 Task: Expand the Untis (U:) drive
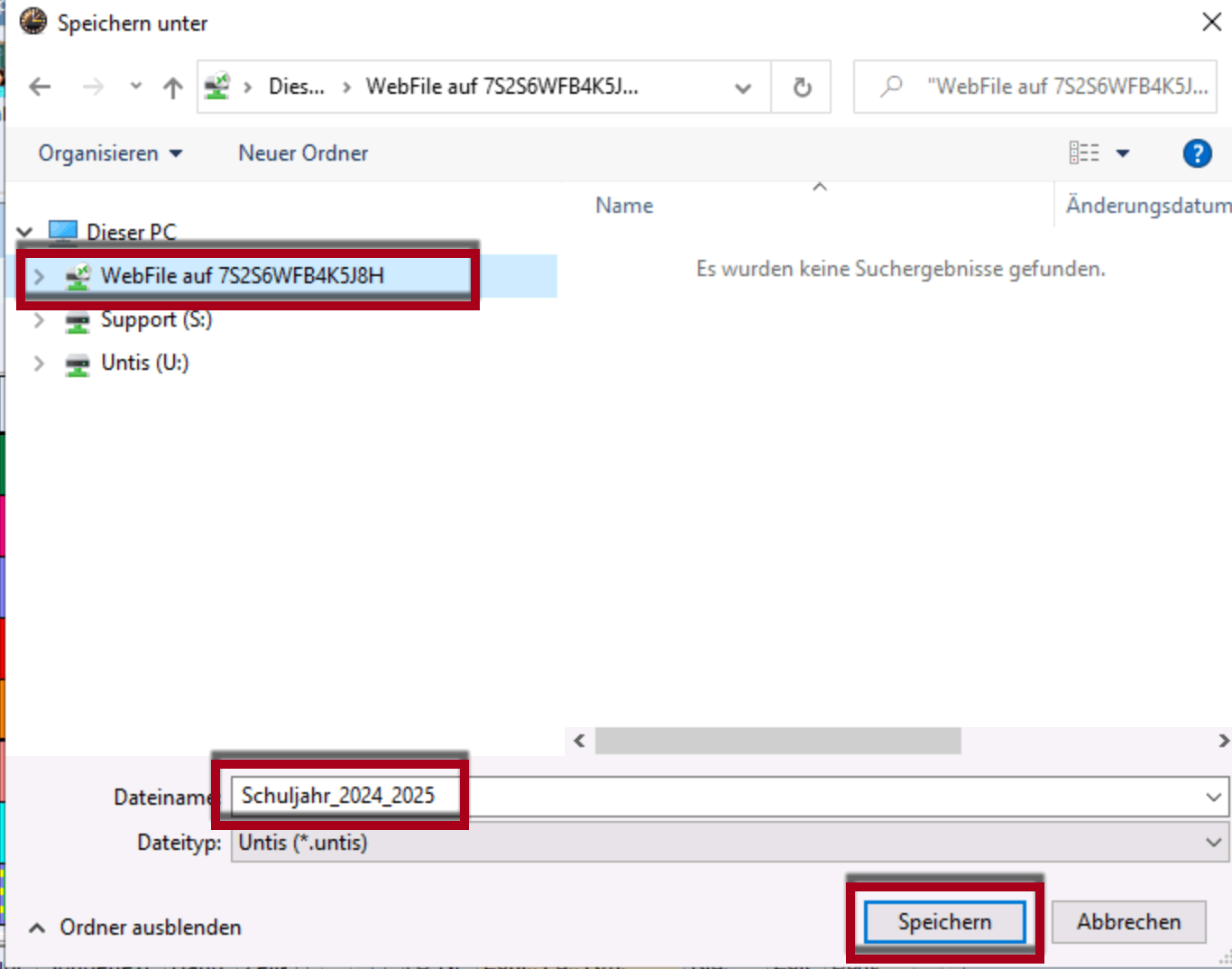click(39, 363)
